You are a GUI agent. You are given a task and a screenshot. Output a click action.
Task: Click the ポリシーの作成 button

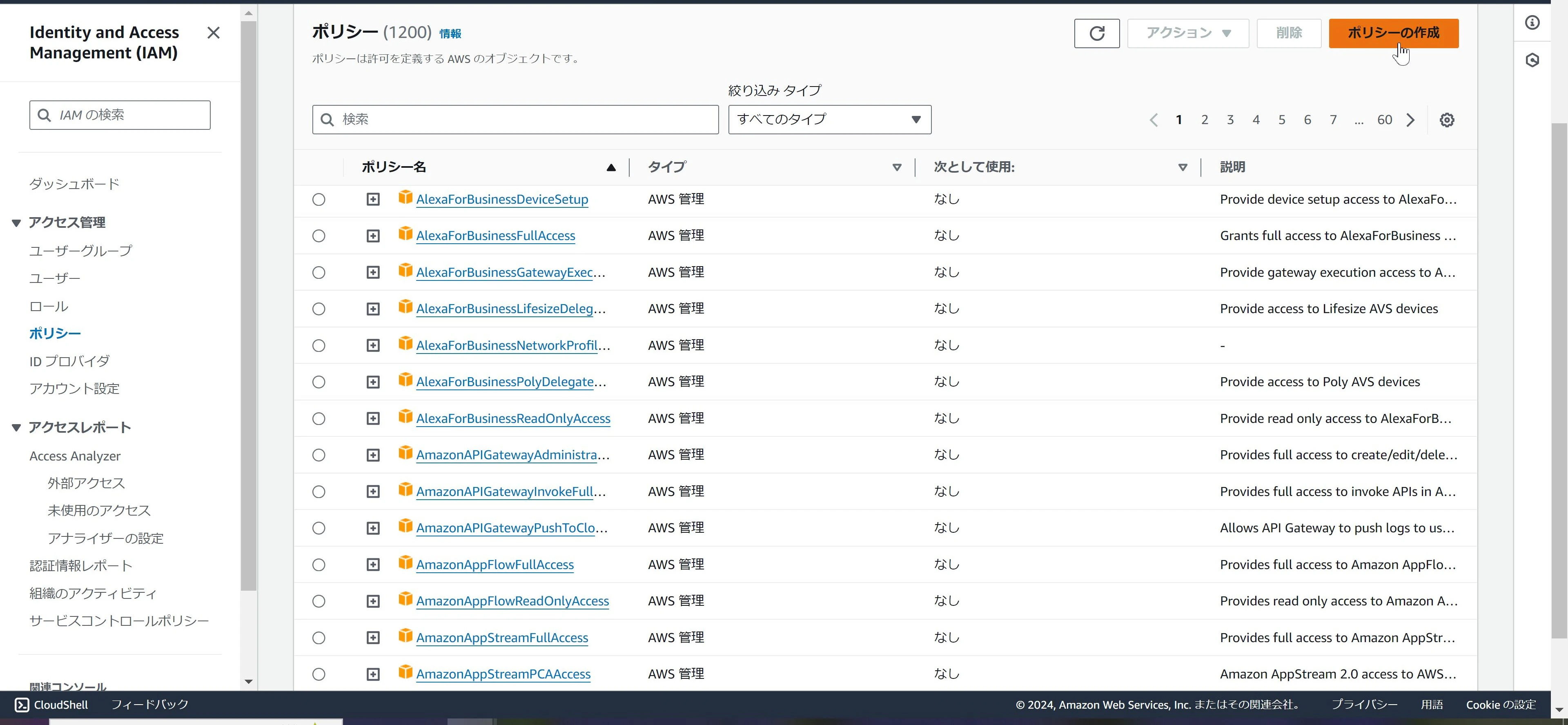coord(1393,33)
